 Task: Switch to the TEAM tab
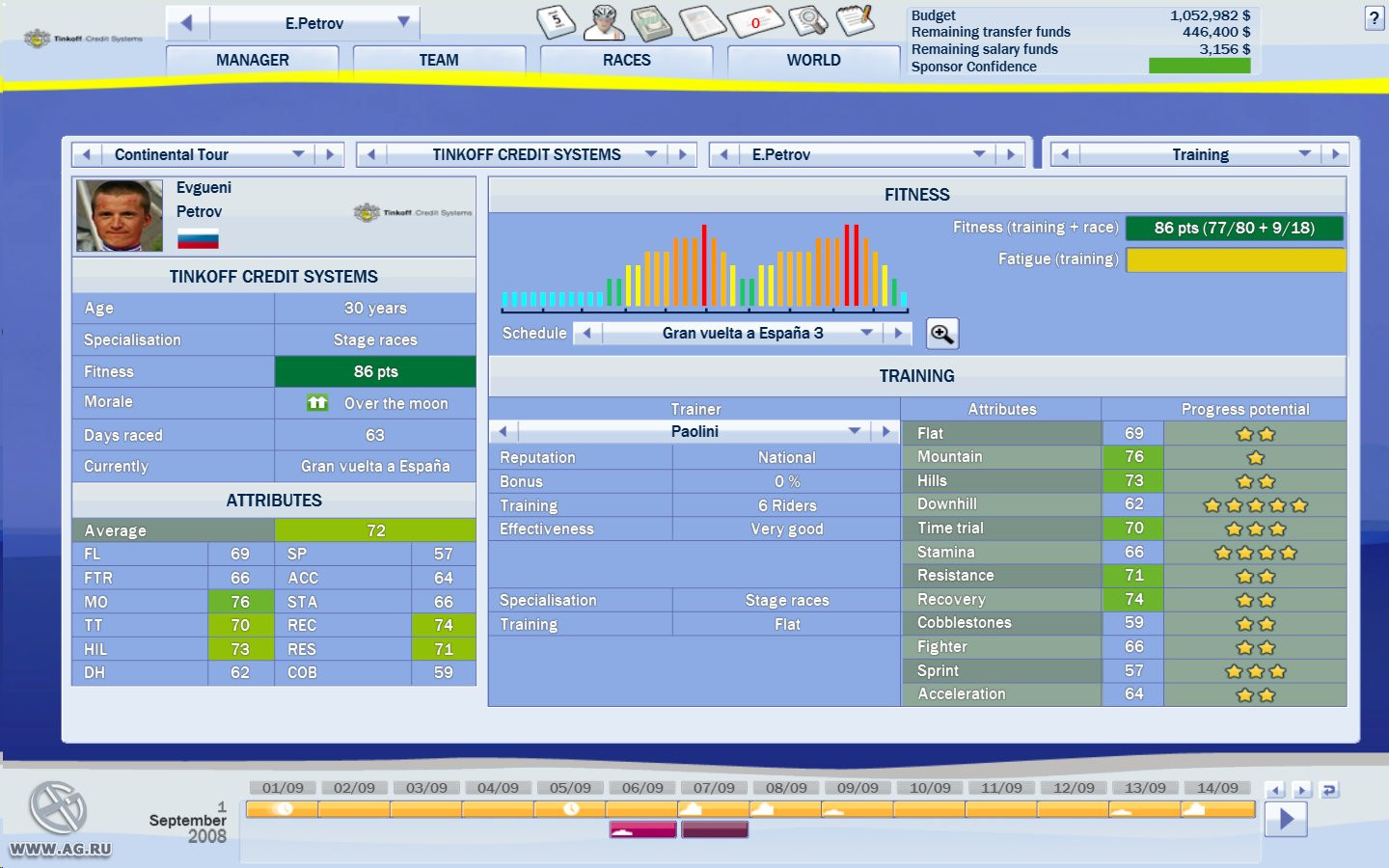tap(439, 61)
